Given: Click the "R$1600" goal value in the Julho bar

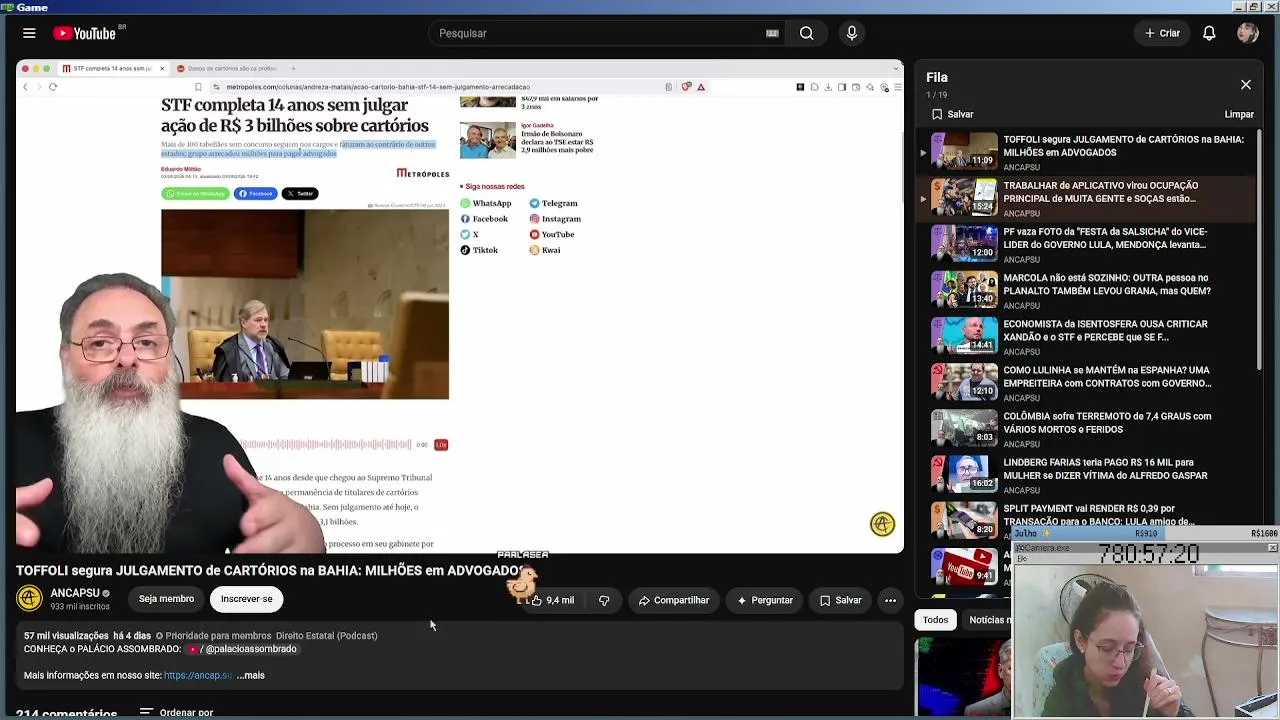Looking at the screenshot, I should (x=1264, y=534).
